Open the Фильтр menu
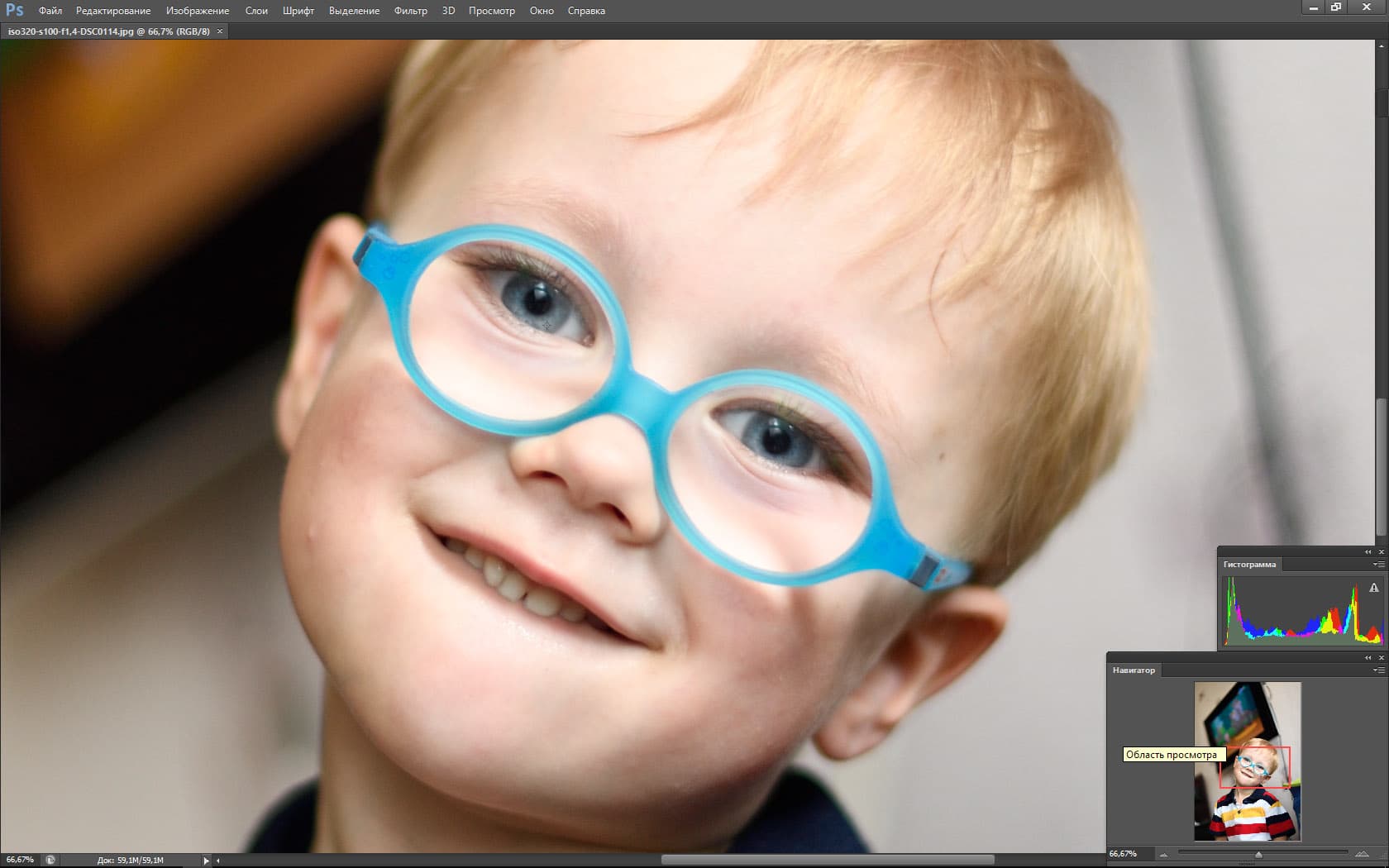The image size is (1389, 868). click(411, 11)
